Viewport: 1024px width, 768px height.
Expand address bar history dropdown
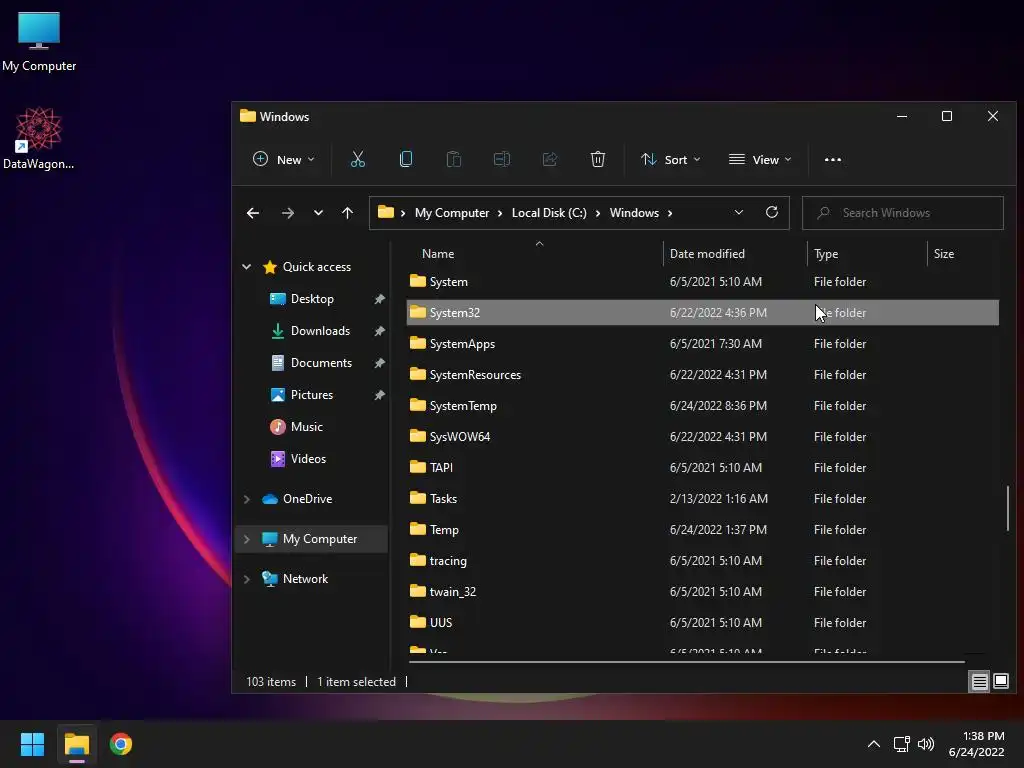[x=739, y=212]
